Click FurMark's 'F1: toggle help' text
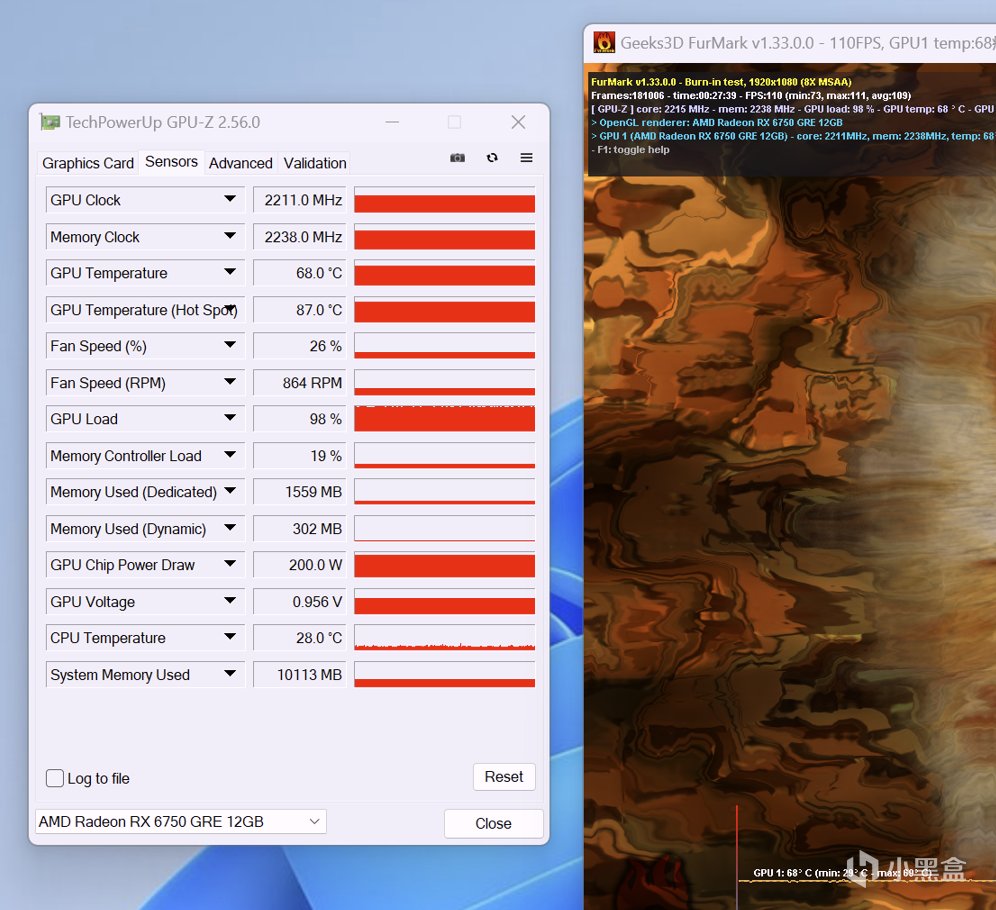Viewport: 996px width, 910px height. (x=633, y=150)
